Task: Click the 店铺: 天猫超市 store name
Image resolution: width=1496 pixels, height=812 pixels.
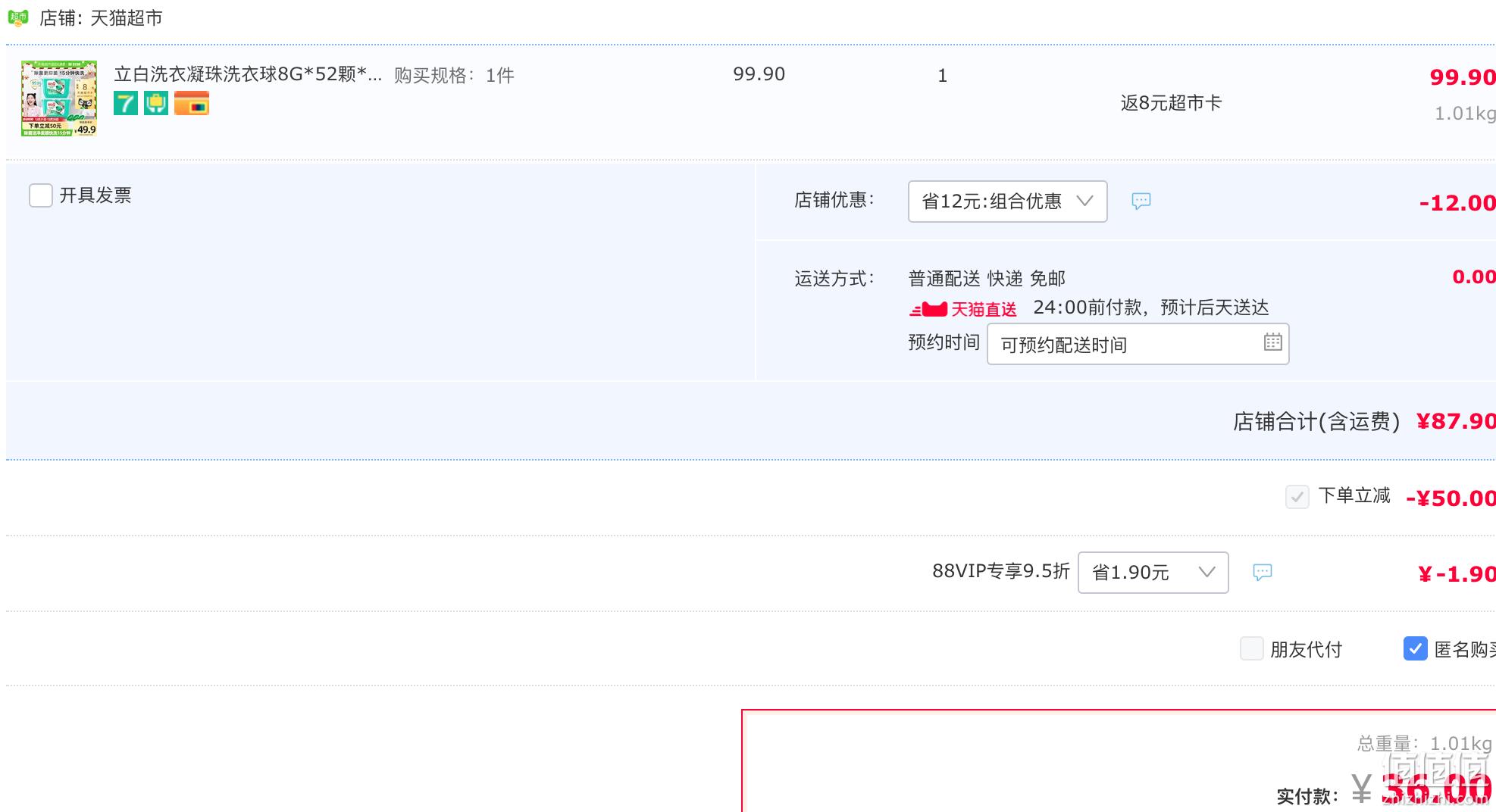Action: [101, 18]
